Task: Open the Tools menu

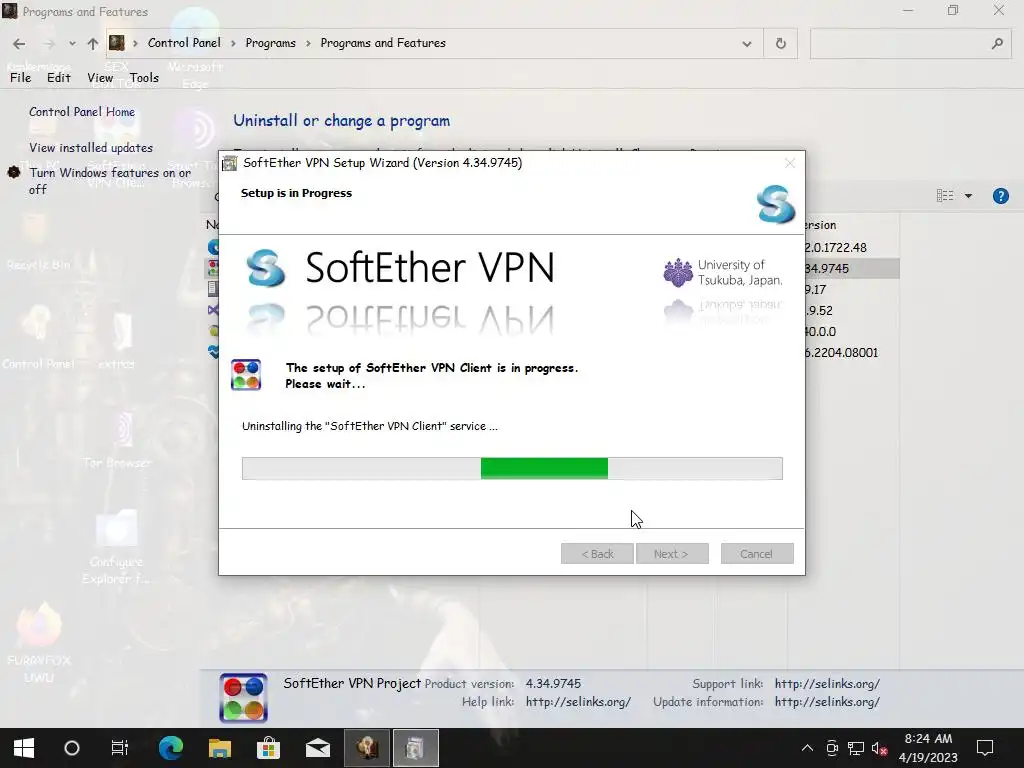Action: pyautogui.click(x=144, y=78)
